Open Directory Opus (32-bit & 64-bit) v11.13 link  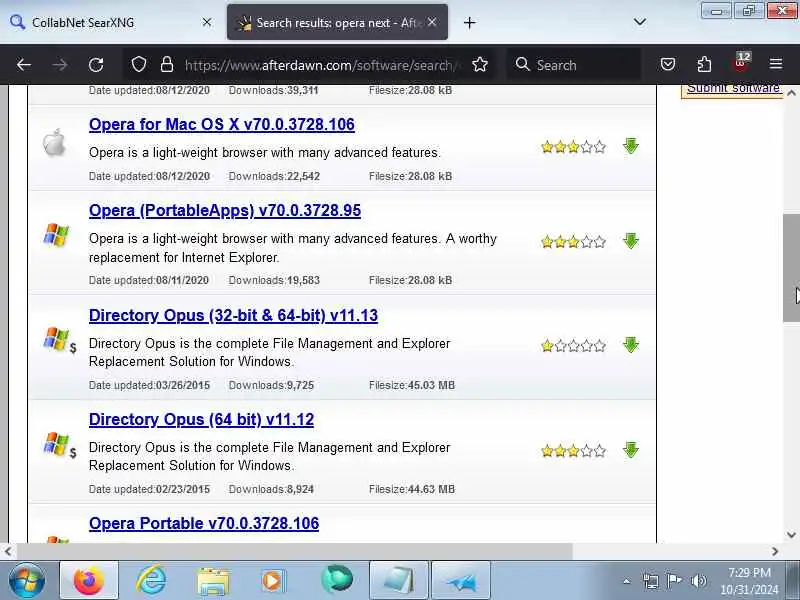(x=233, y=315)
